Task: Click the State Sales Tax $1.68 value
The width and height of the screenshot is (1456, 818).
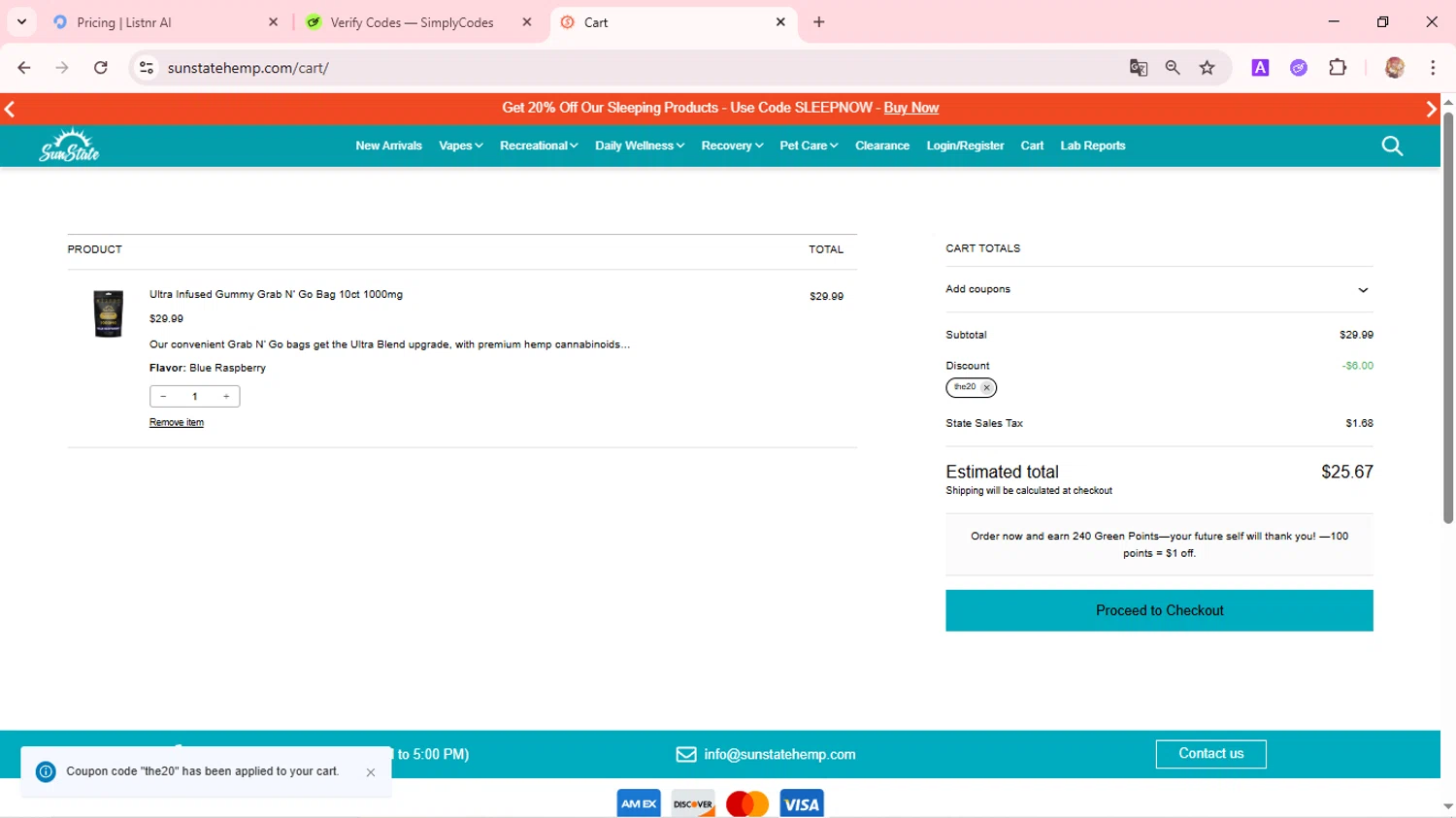Action: 1359,423
